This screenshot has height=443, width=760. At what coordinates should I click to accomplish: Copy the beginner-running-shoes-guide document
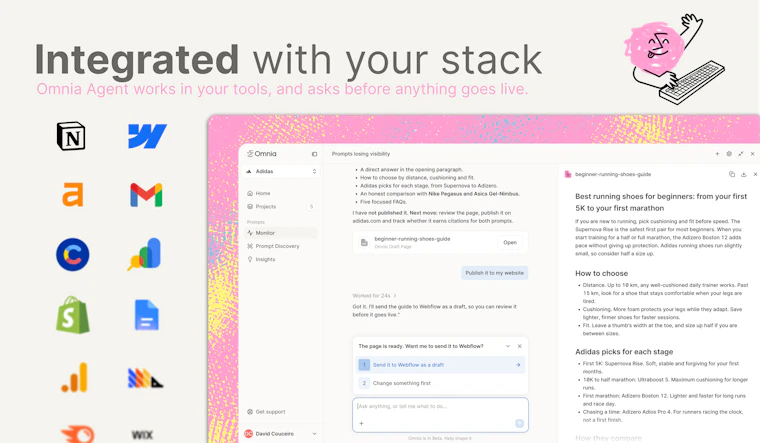[x=732, y=174]
